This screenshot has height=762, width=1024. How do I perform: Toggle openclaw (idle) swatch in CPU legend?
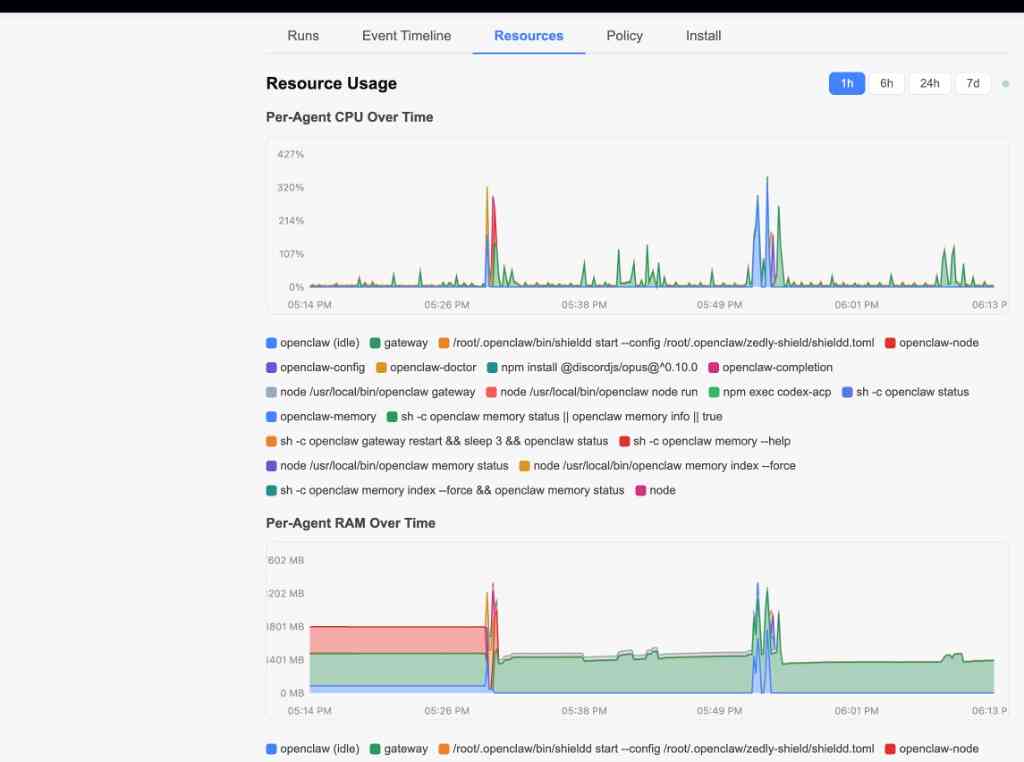272,343
